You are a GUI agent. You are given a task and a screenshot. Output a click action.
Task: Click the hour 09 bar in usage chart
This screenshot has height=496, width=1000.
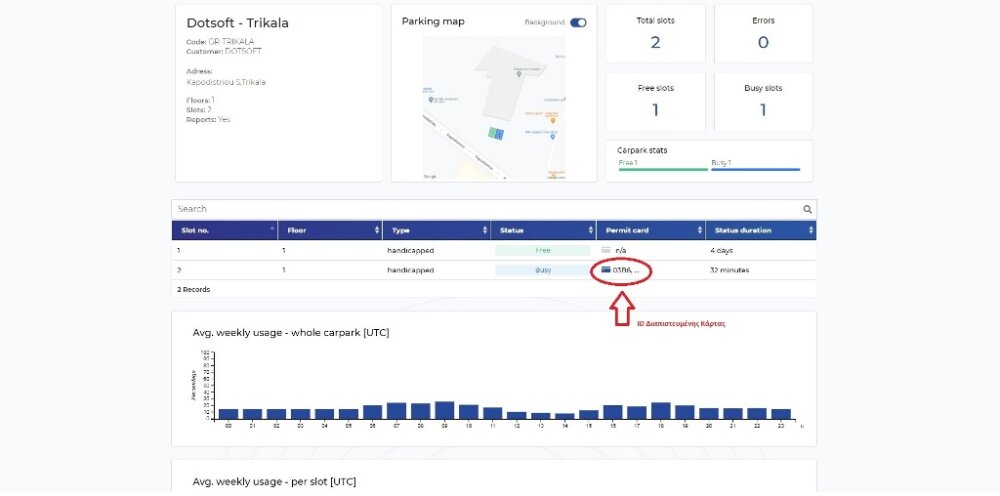[x=444, y=410]
